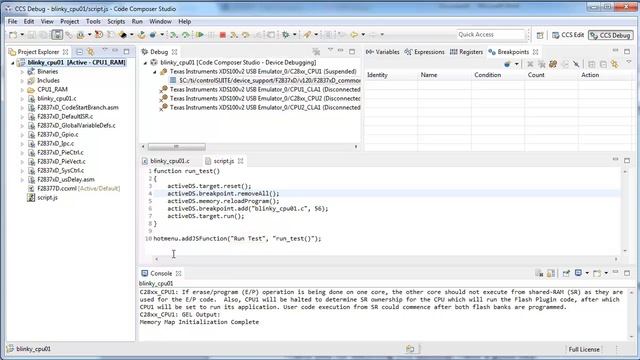Screen dimensions: 640x360
Task: Click the Step Into icon next to the red Terminate button
Action: coord(234,35)
